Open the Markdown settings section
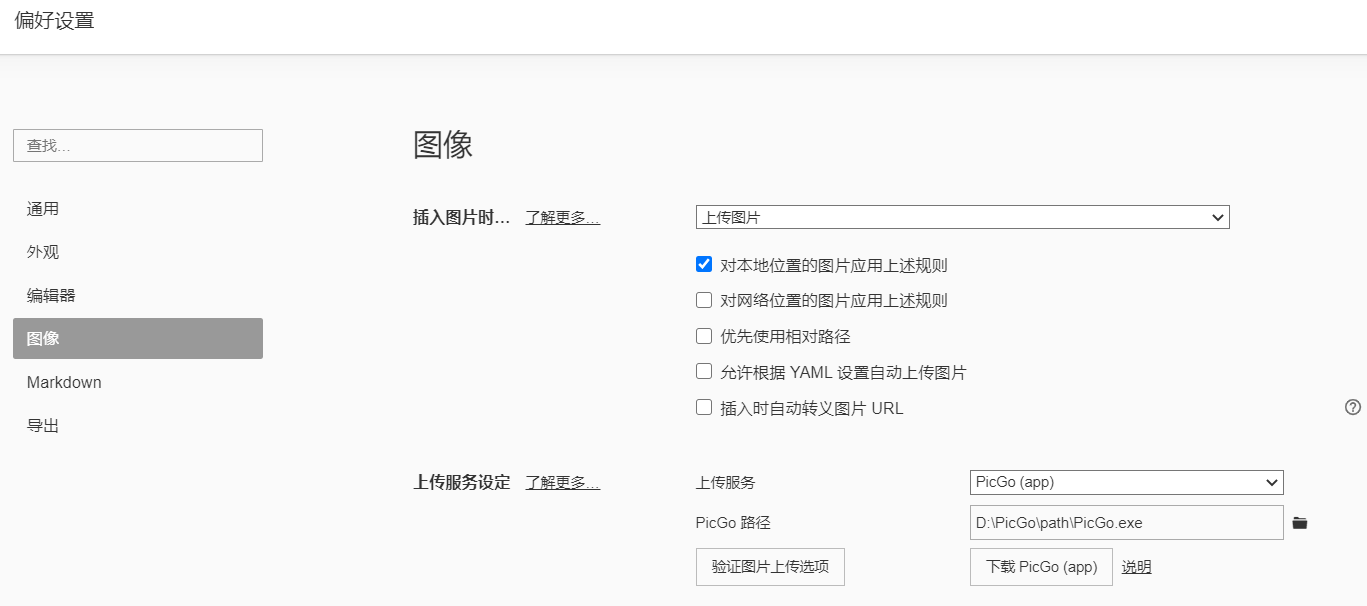Image resolution: width=1367 pixels, height=606 pixels. [x=64, y=383]
